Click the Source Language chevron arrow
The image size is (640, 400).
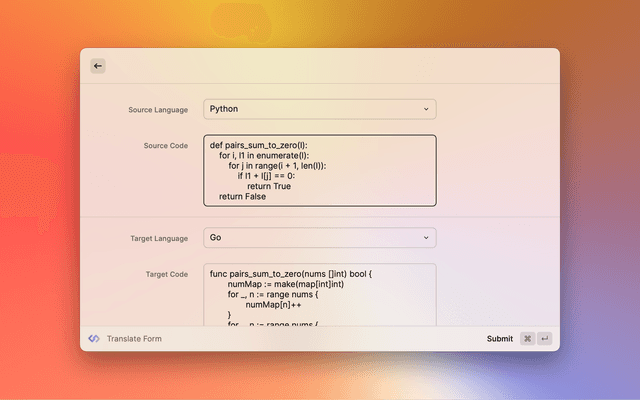[425, 109]
